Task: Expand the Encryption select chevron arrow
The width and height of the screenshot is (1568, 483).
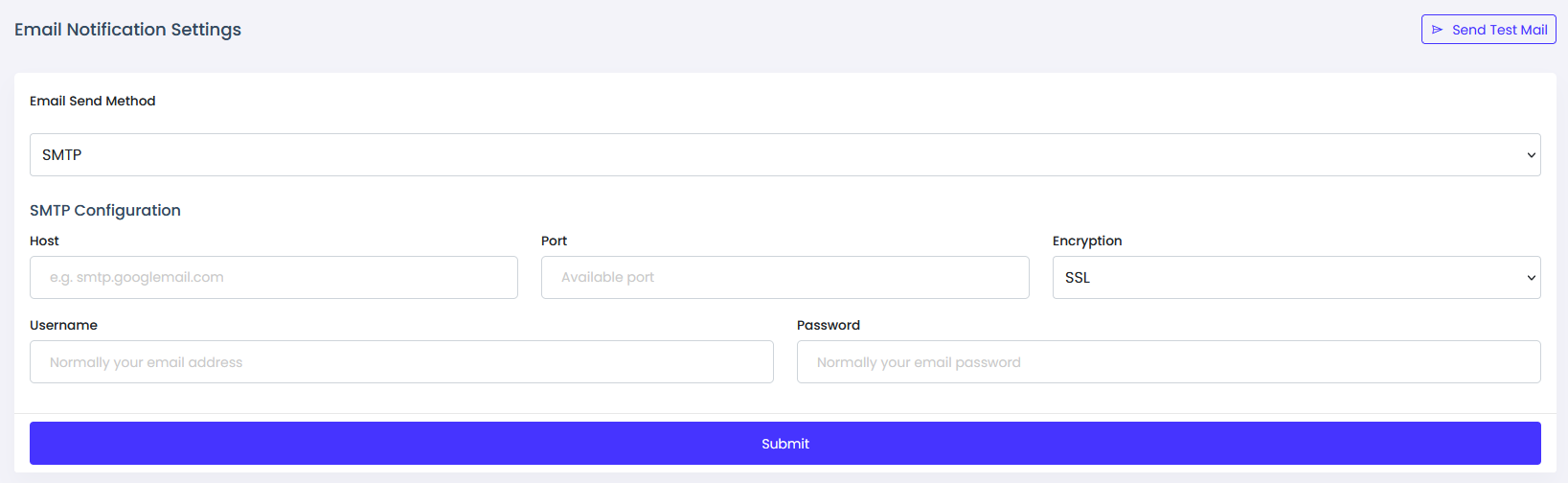Action: (x=1531, y=278)
